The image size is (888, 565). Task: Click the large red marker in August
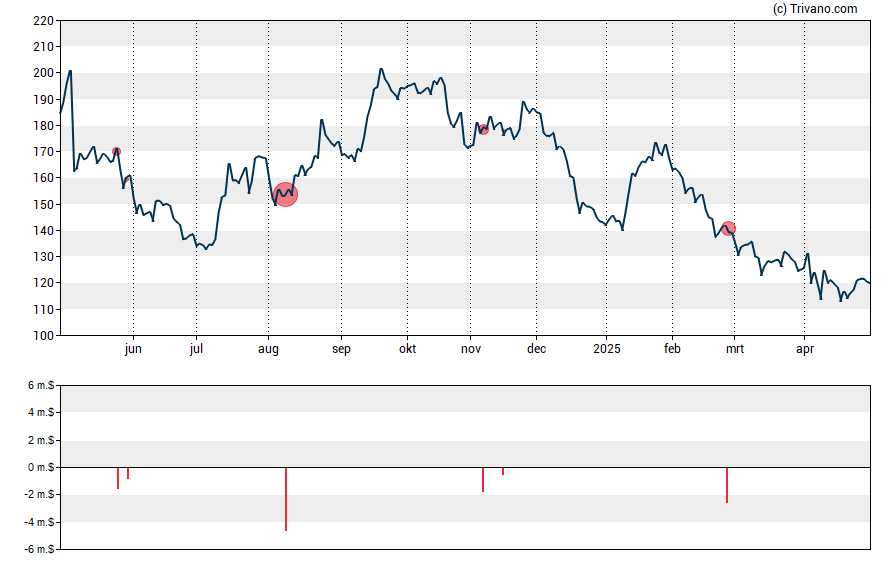pyautogui.click(x=285, y=195)
